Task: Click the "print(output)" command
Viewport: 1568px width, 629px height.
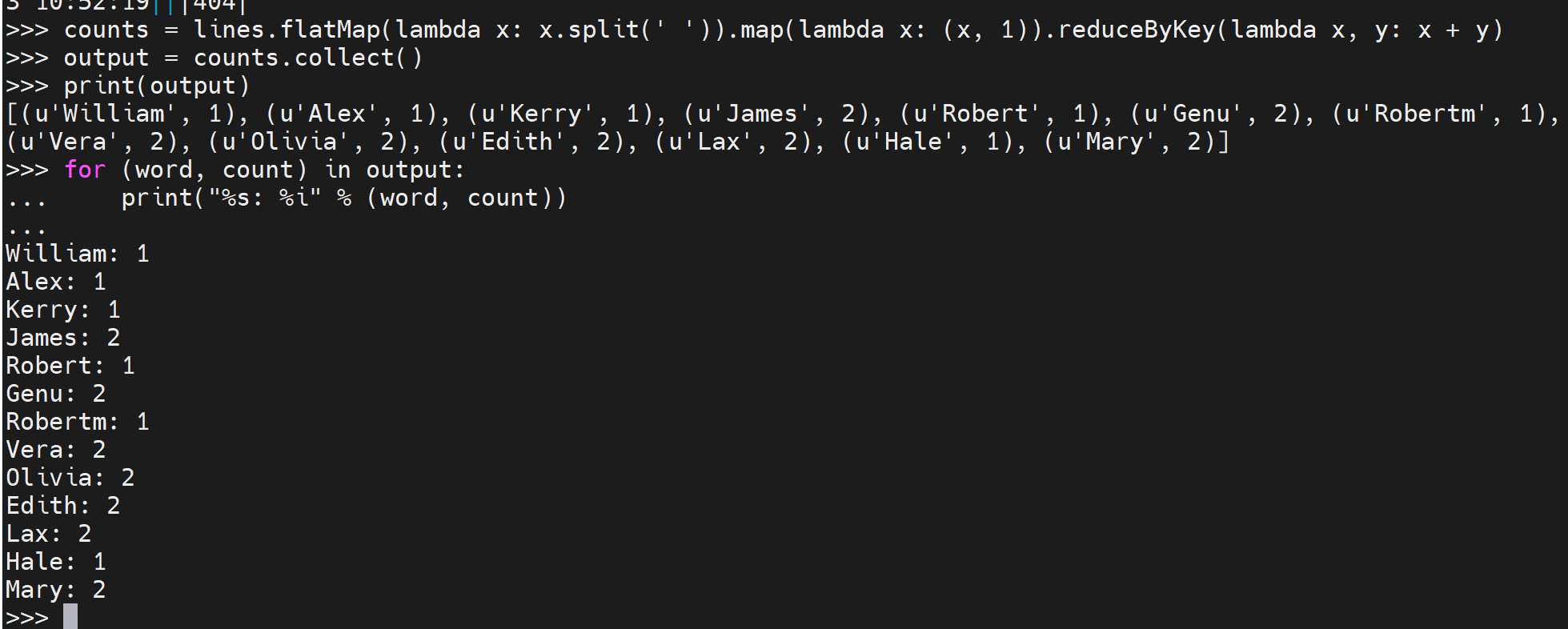Action: 157,86
